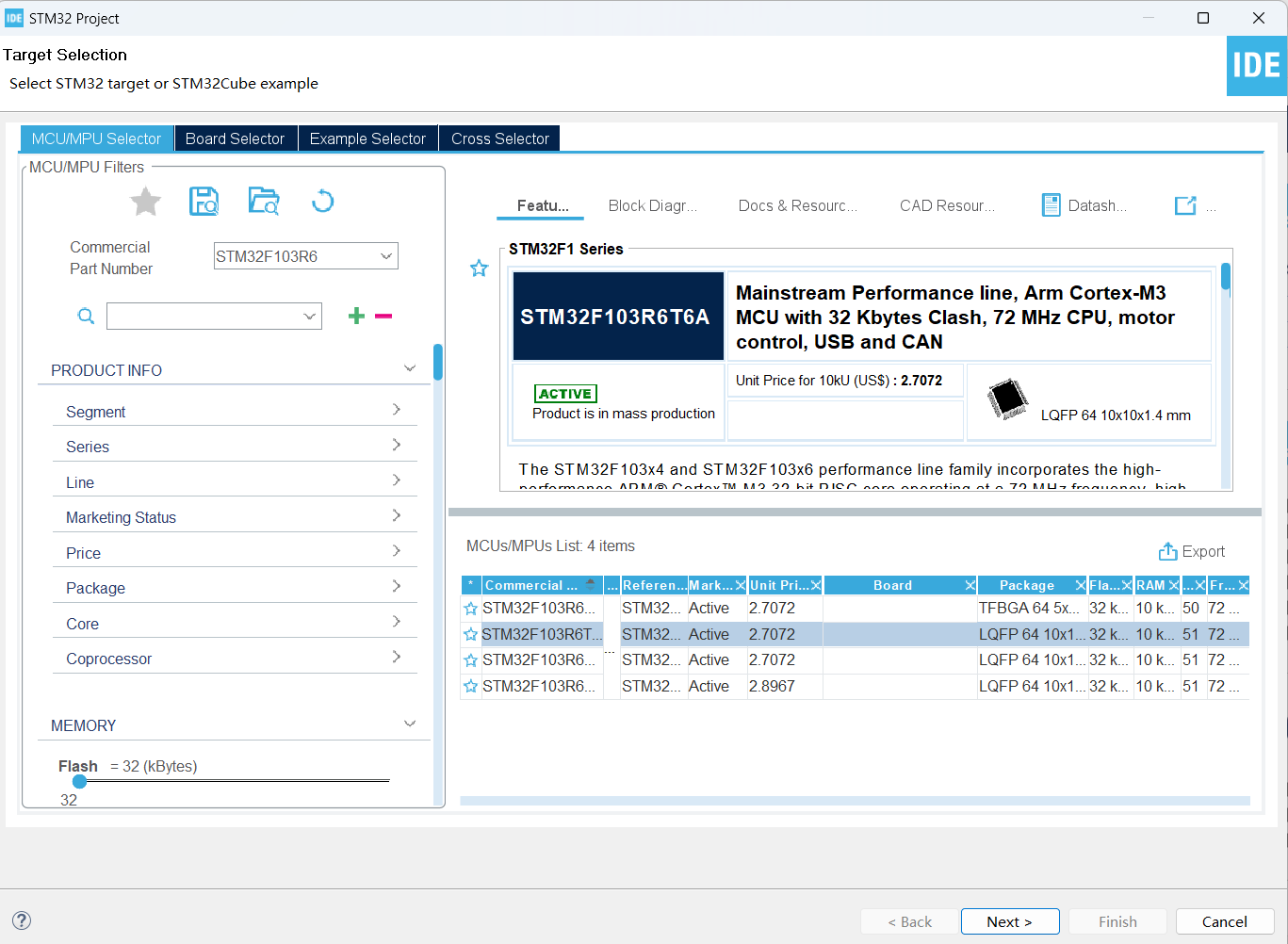The height and width of the screenshot is (944, 1288).
Task: Click the star column header in the MCU list
Action: pos(471,585)
